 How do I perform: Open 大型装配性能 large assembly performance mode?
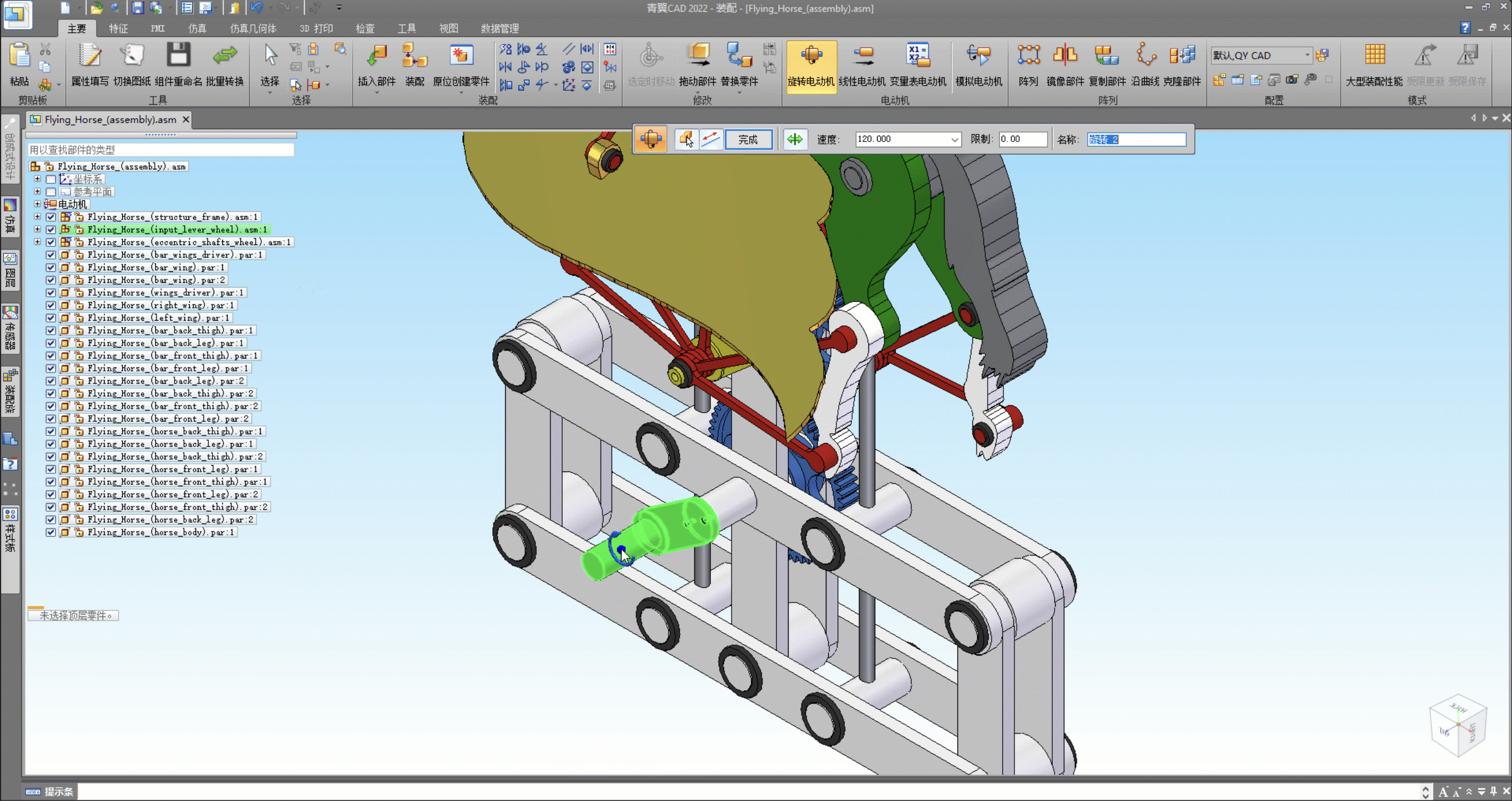click(1374, 65)
